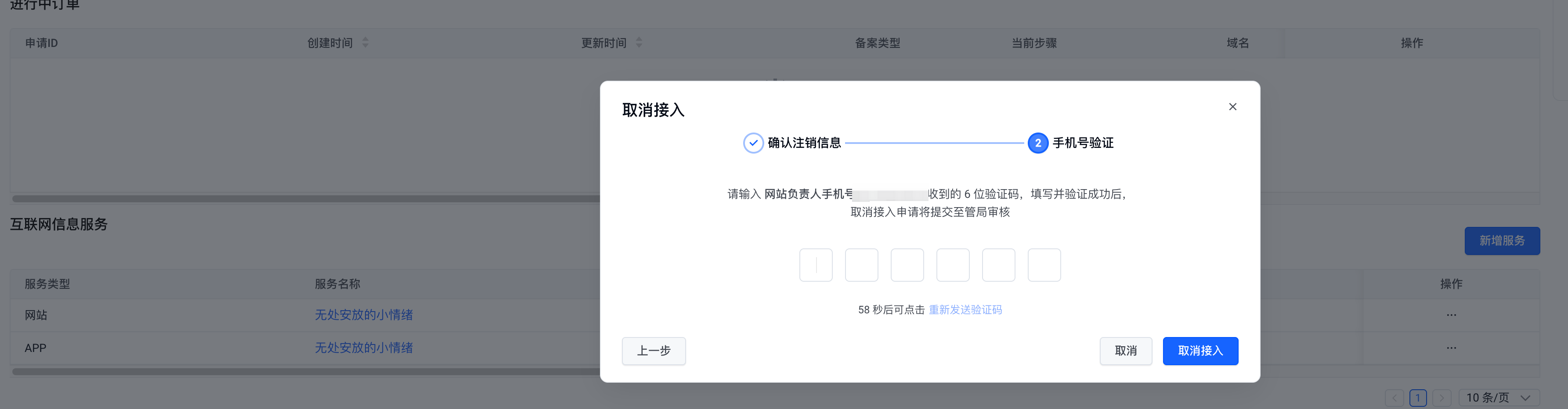Go to previous page arrow in pagination

(1394, 398)
